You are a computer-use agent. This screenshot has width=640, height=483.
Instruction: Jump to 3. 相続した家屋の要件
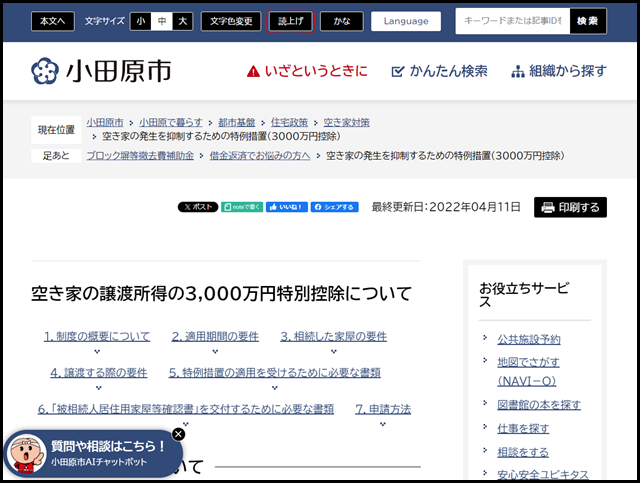[x=333, y=336]
